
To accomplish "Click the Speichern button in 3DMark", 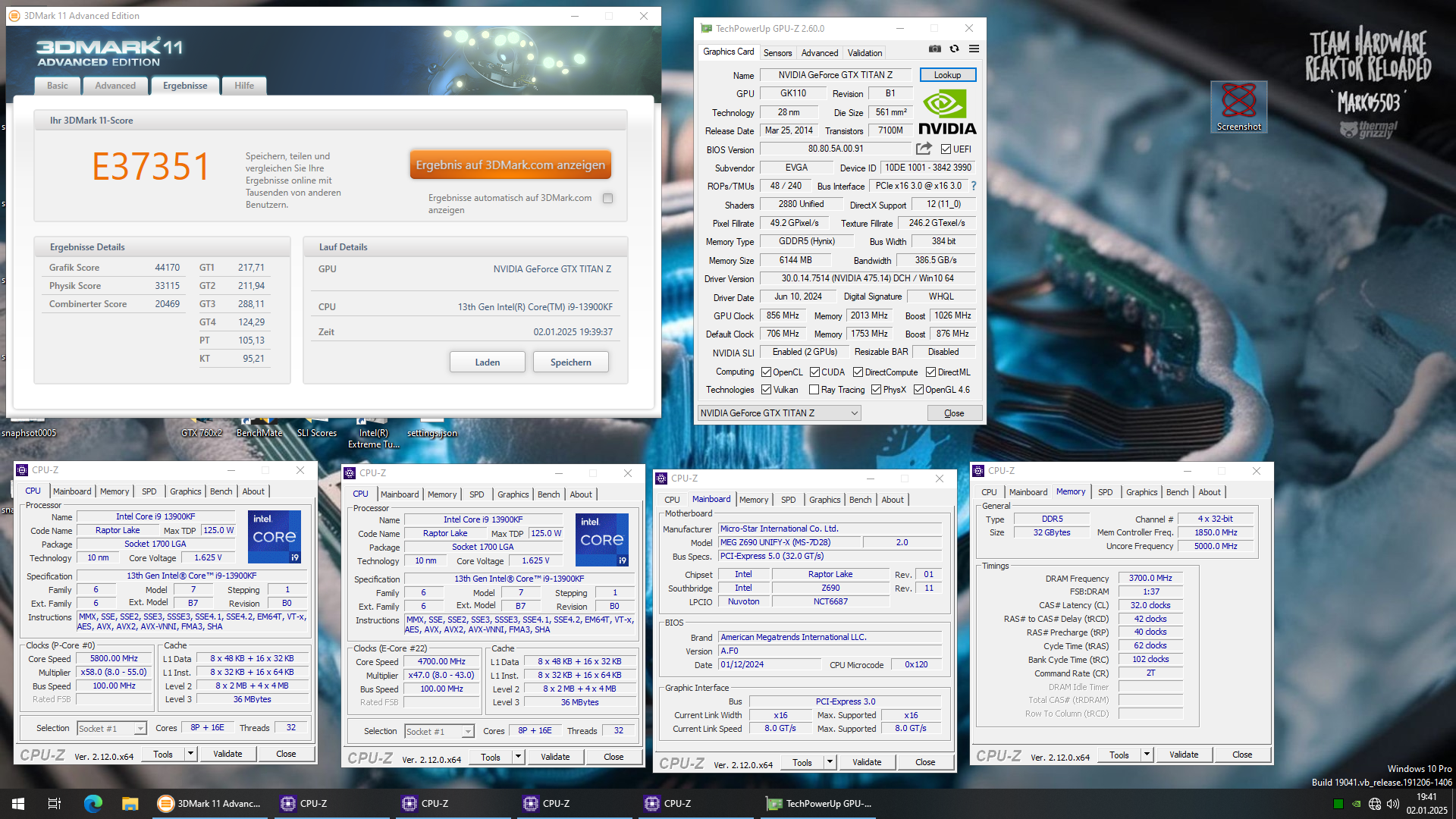I will 570,362.
